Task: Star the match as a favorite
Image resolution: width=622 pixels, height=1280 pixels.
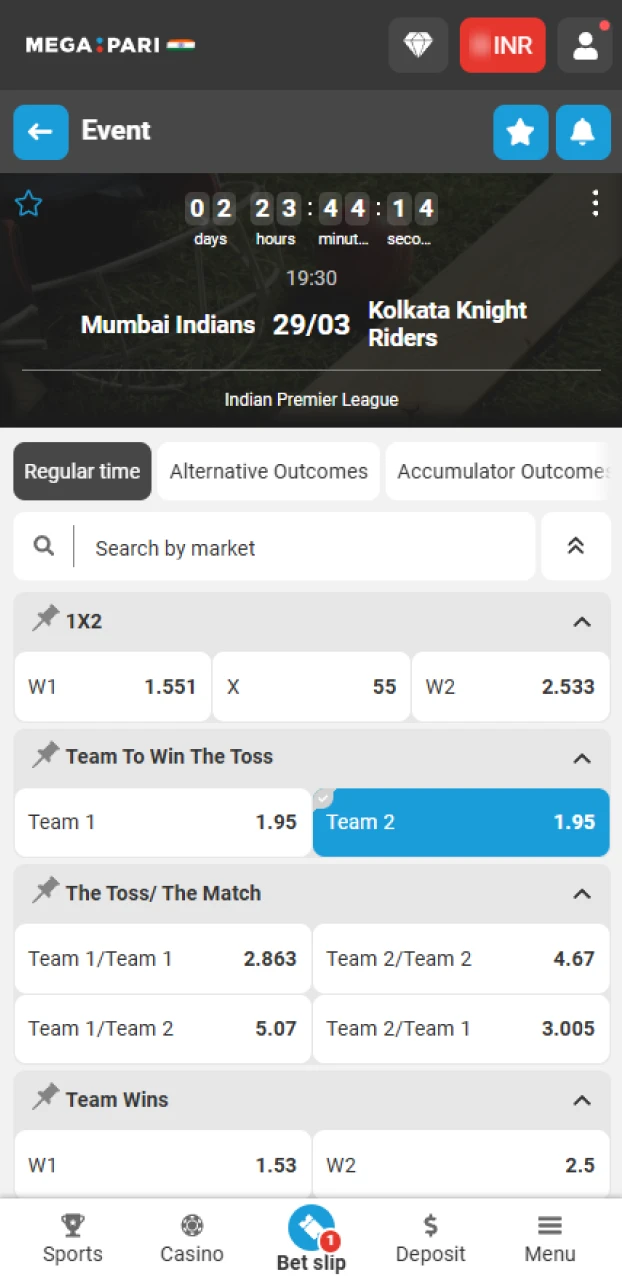Action: pos(28,203)
